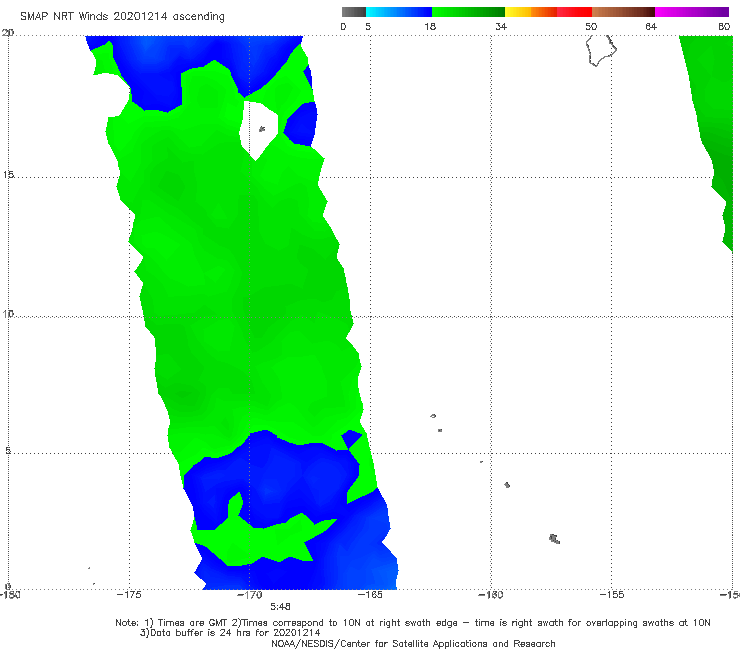Click the cyan-to-blue segment of the color bar

399,12
